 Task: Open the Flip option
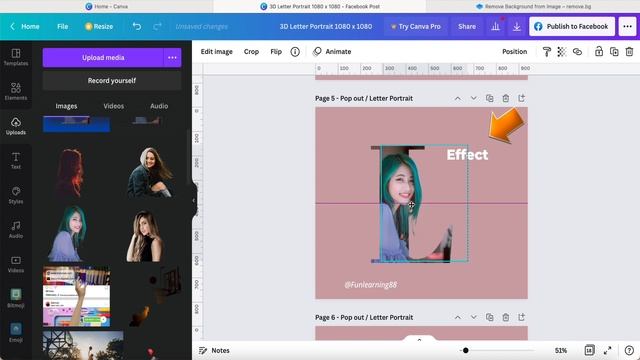[x=276, y=52]
